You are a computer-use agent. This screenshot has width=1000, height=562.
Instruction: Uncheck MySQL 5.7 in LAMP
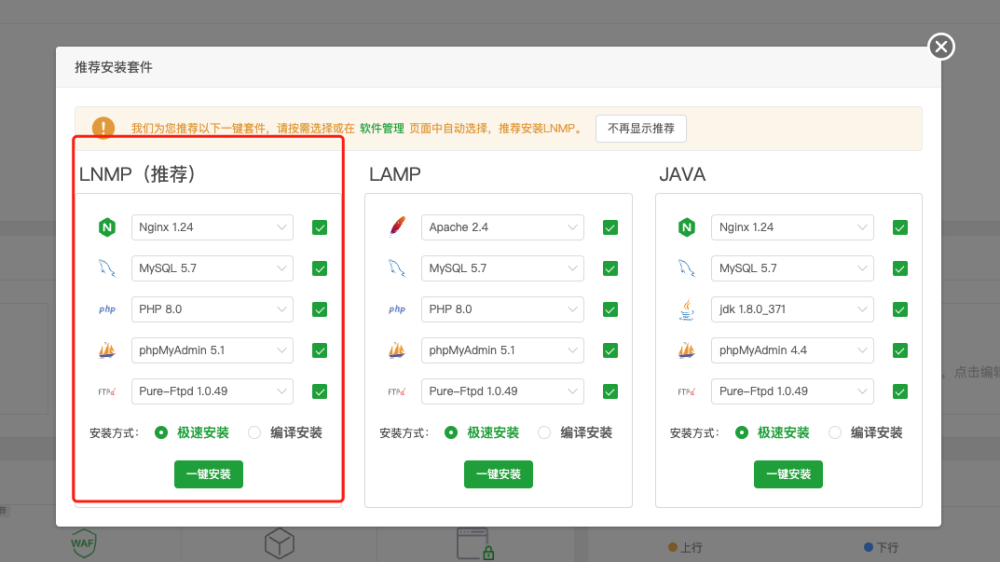coord(610,269)
